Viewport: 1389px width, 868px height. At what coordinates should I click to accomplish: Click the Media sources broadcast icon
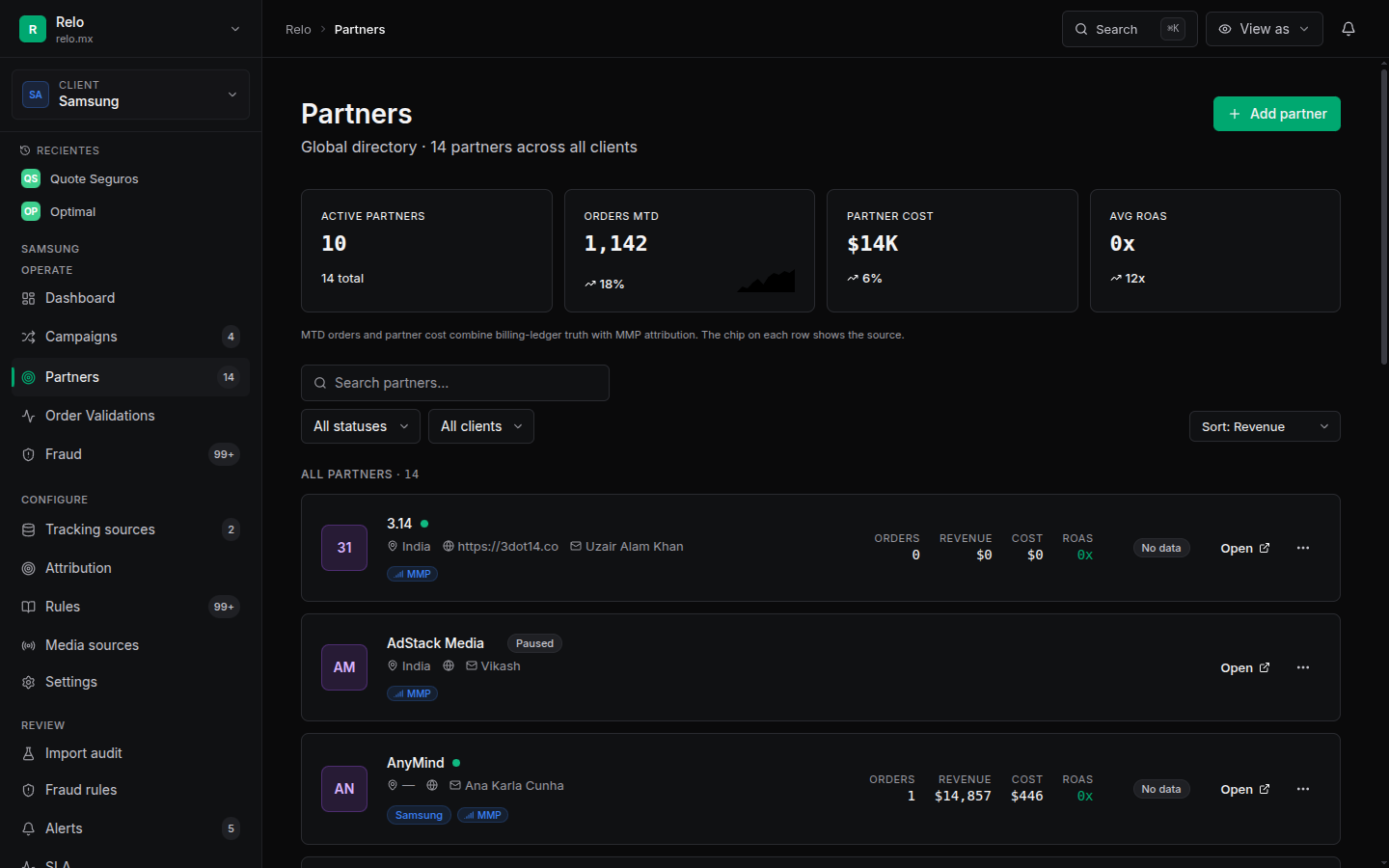(28, 645)
